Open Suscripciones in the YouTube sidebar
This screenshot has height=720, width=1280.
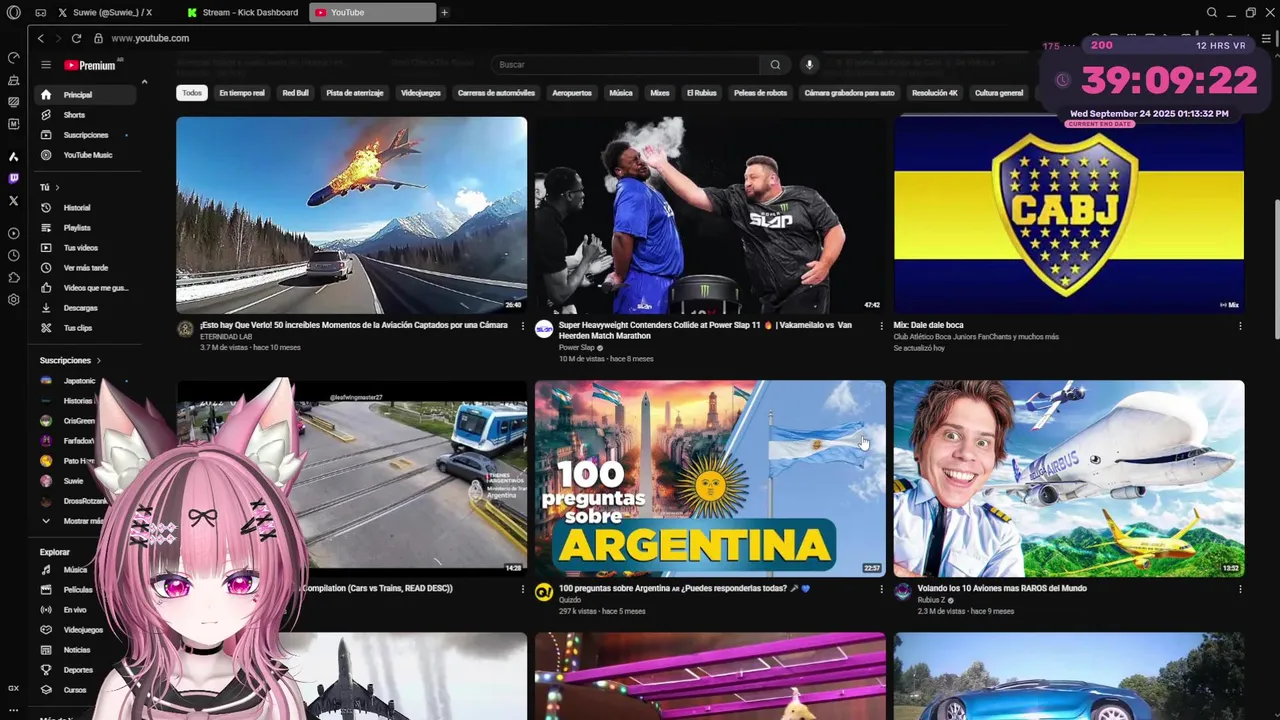click(x=87, y=135)
